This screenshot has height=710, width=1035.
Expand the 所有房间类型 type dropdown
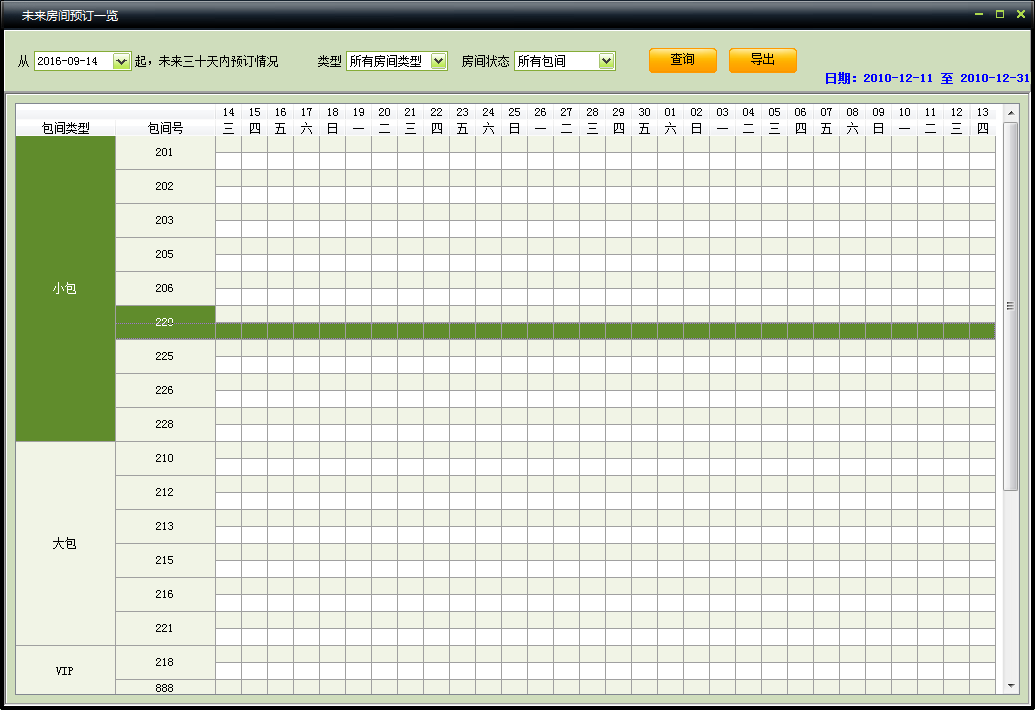[439, 61]
